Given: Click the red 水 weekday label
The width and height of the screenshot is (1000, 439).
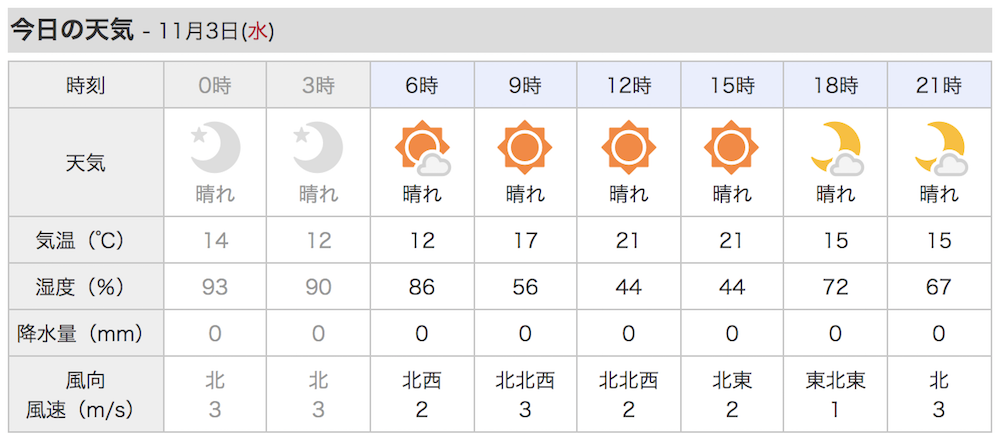Looking at the screenshot, I should click(x=258, y=32).
